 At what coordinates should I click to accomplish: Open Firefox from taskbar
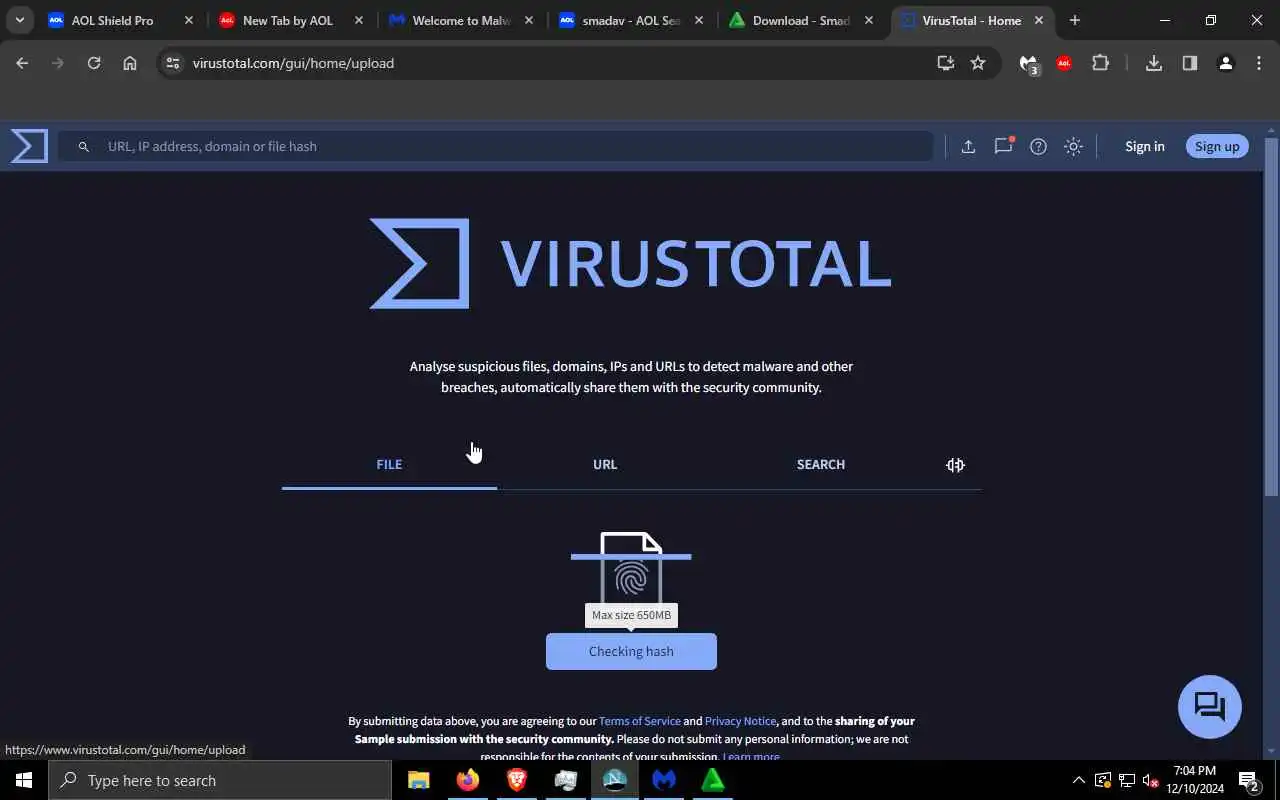pyautogui.click(x=468, y=780)
